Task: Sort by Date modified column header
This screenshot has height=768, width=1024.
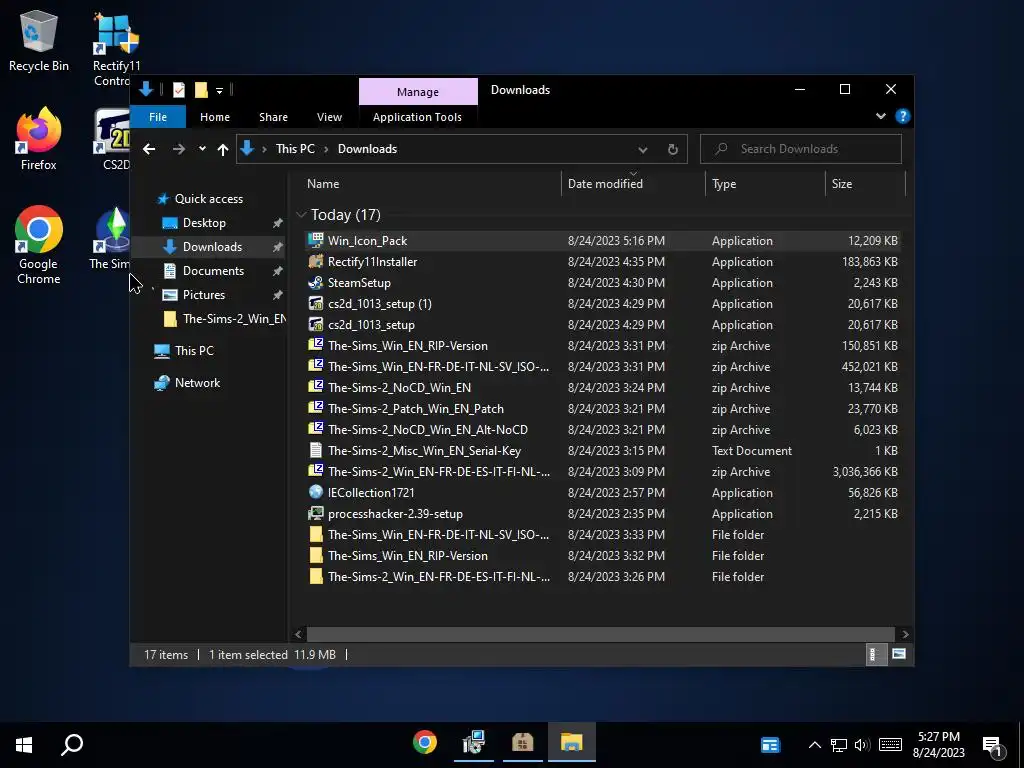Action: [632, 184]
